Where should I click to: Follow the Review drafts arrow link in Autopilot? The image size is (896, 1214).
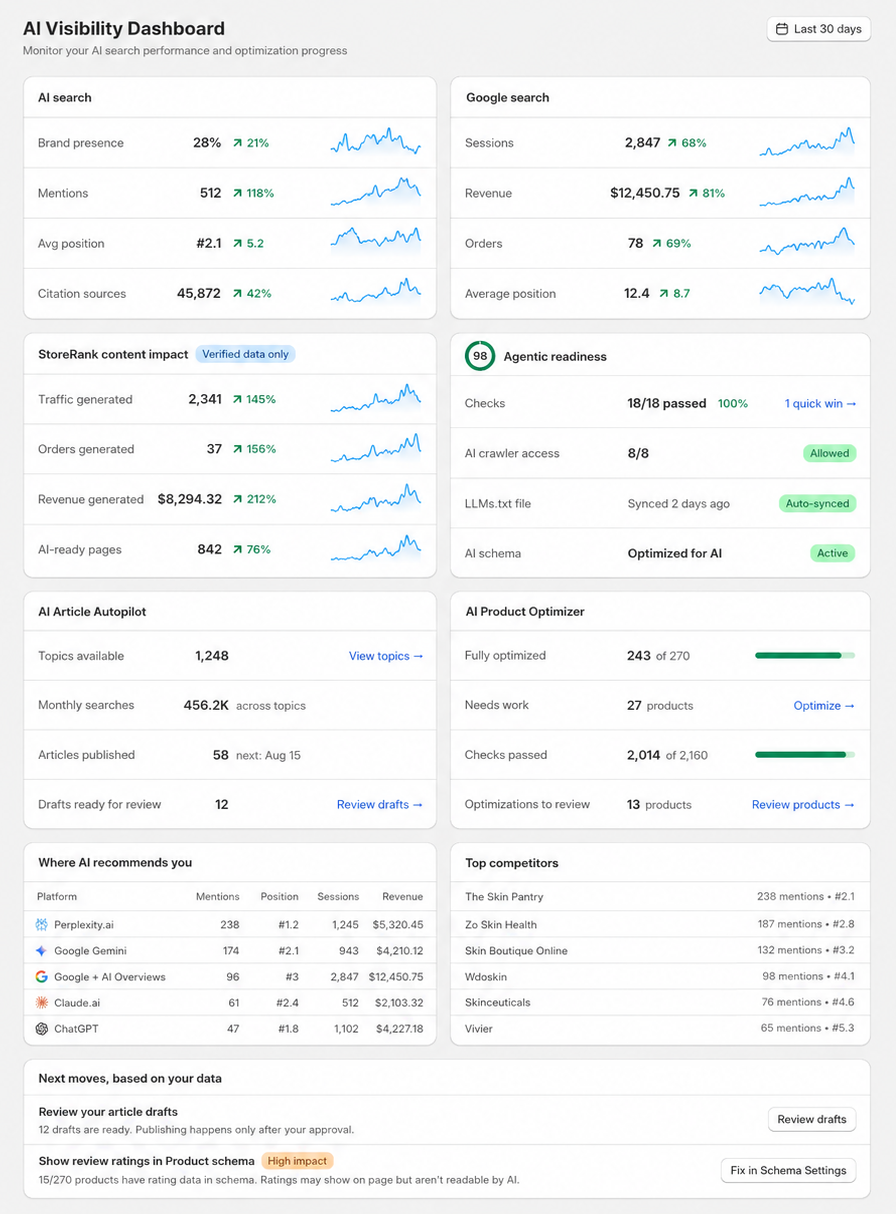pos(380,805)
